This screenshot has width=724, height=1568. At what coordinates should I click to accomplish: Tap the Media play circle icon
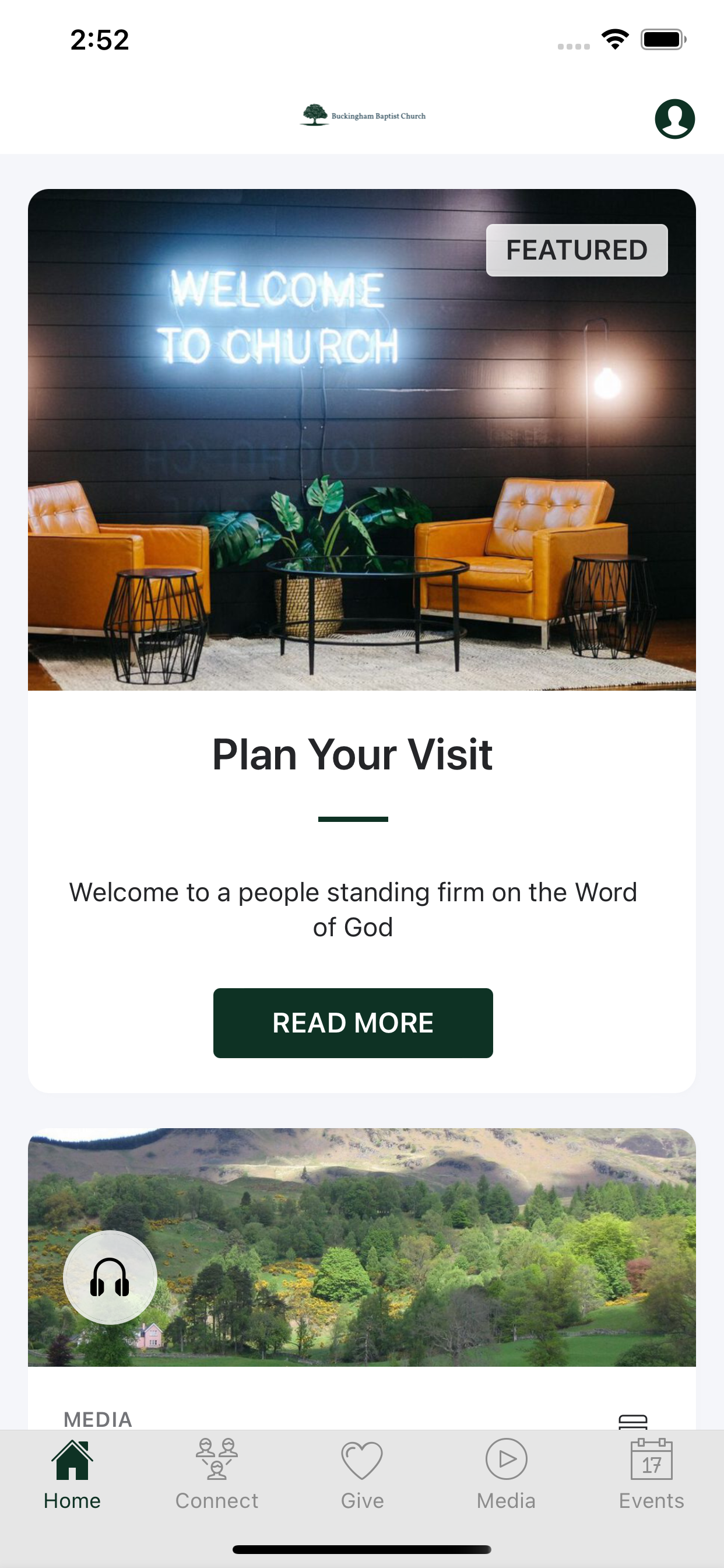506,1459
